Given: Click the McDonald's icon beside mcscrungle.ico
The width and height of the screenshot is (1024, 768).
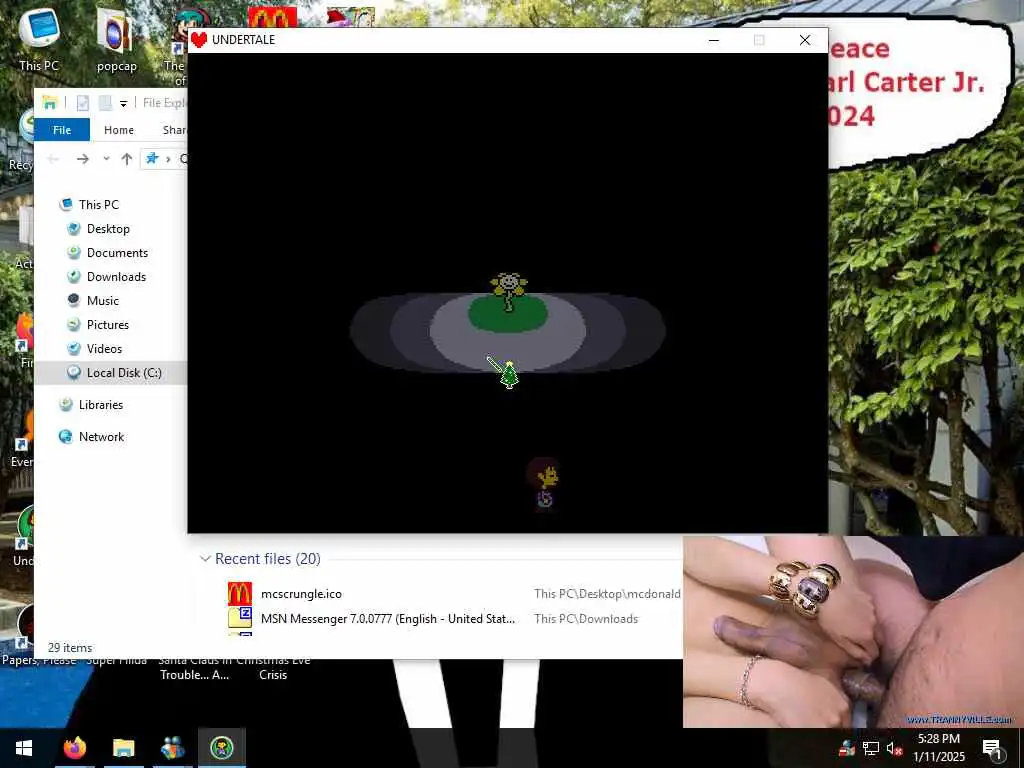Looking at the screenshot, I should pos(240,594).
